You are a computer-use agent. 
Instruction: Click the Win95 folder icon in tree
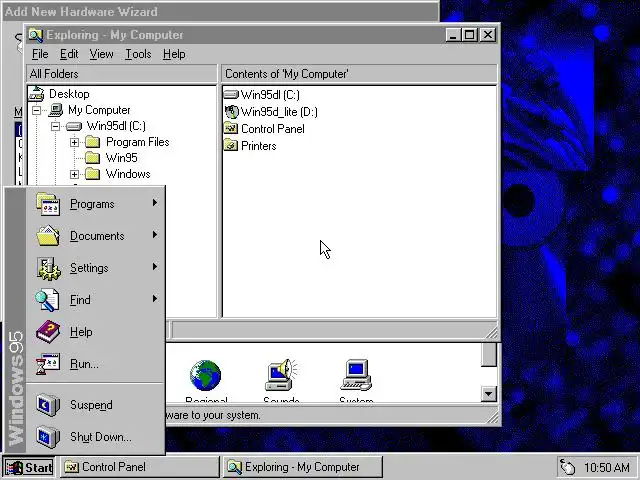point(93,158)
